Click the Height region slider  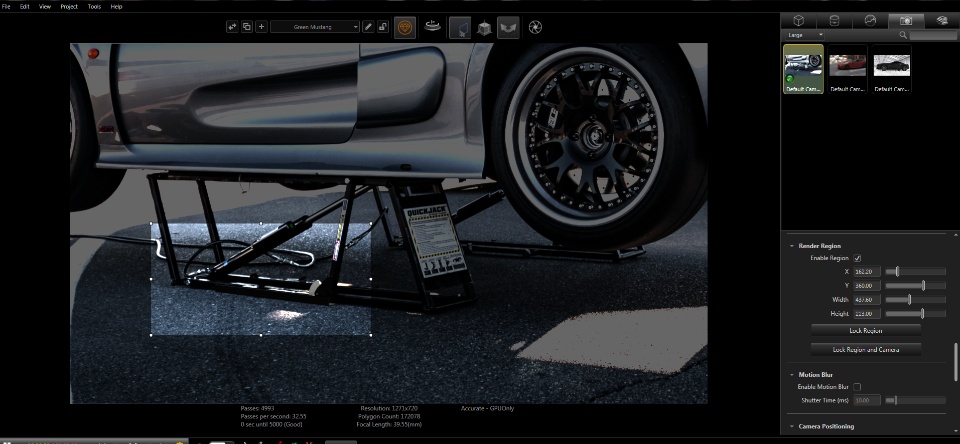[916, 314]
